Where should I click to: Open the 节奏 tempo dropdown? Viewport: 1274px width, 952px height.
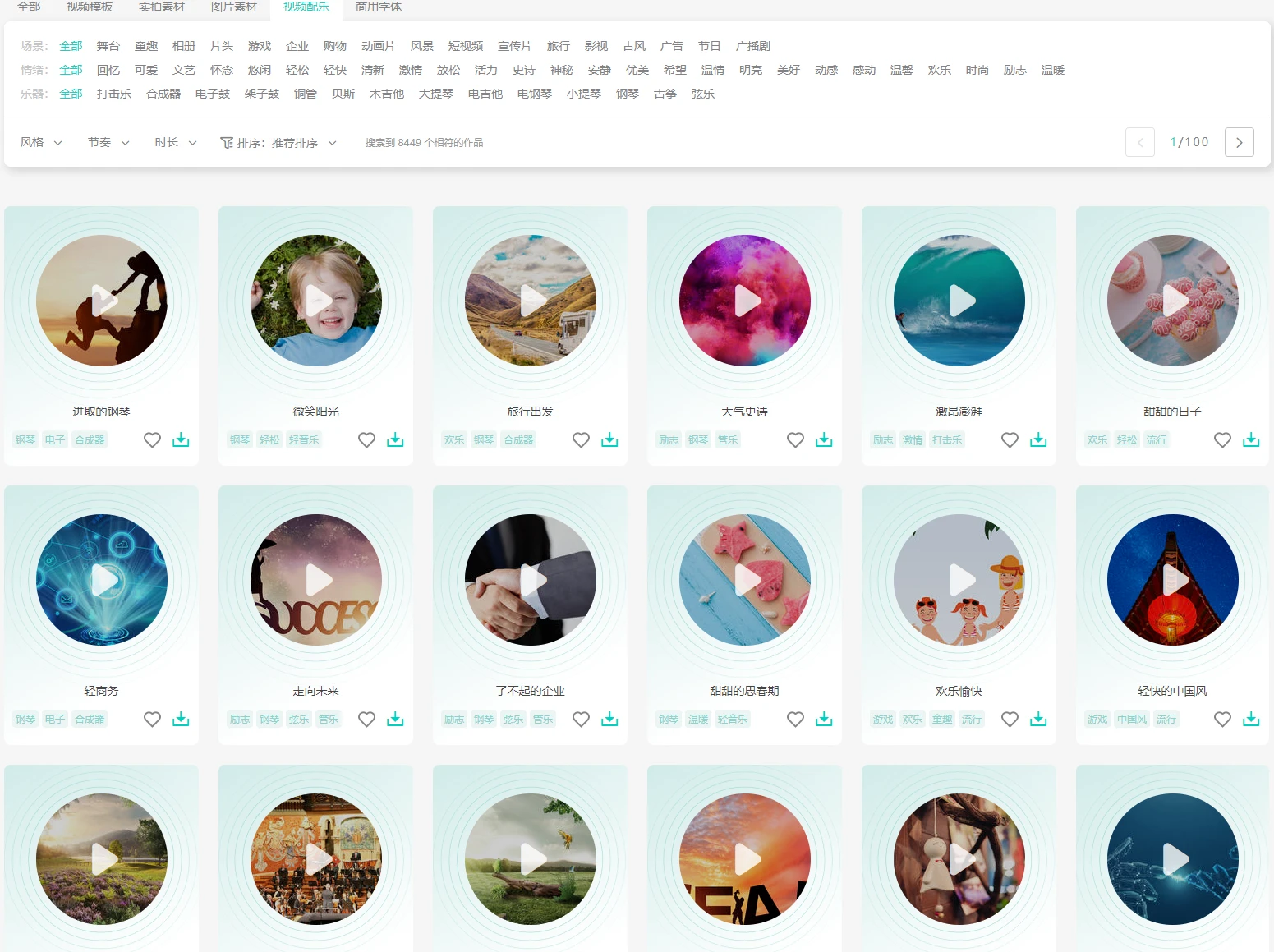[108, 142]
